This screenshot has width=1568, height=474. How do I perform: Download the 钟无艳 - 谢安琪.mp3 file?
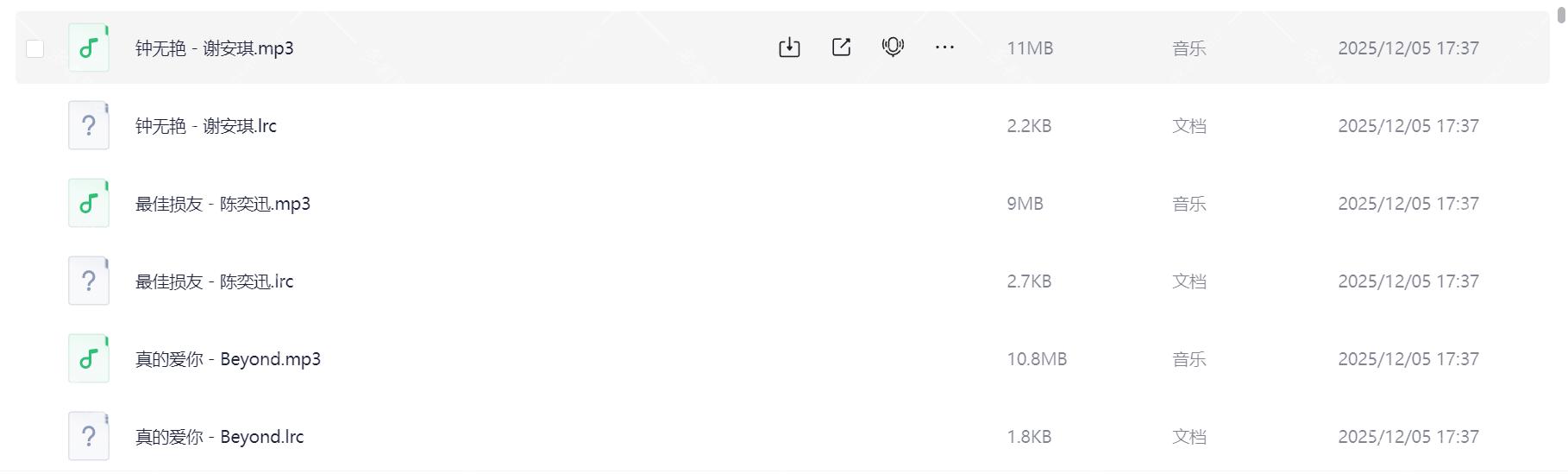tap(789, 47)
